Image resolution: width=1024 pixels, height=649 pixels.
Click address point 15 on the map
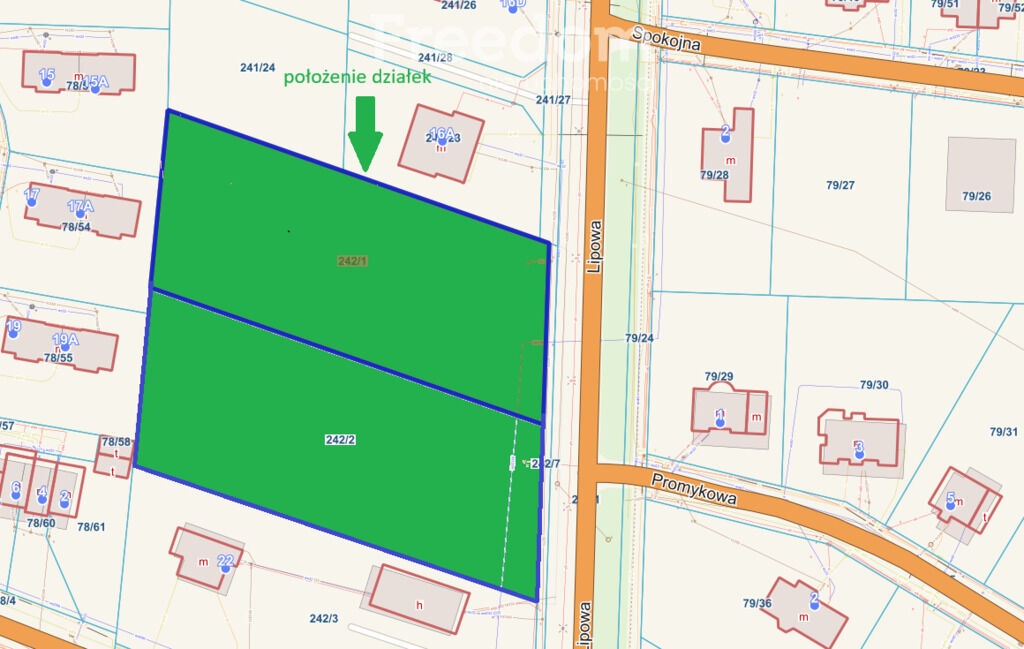pos(46,76)
